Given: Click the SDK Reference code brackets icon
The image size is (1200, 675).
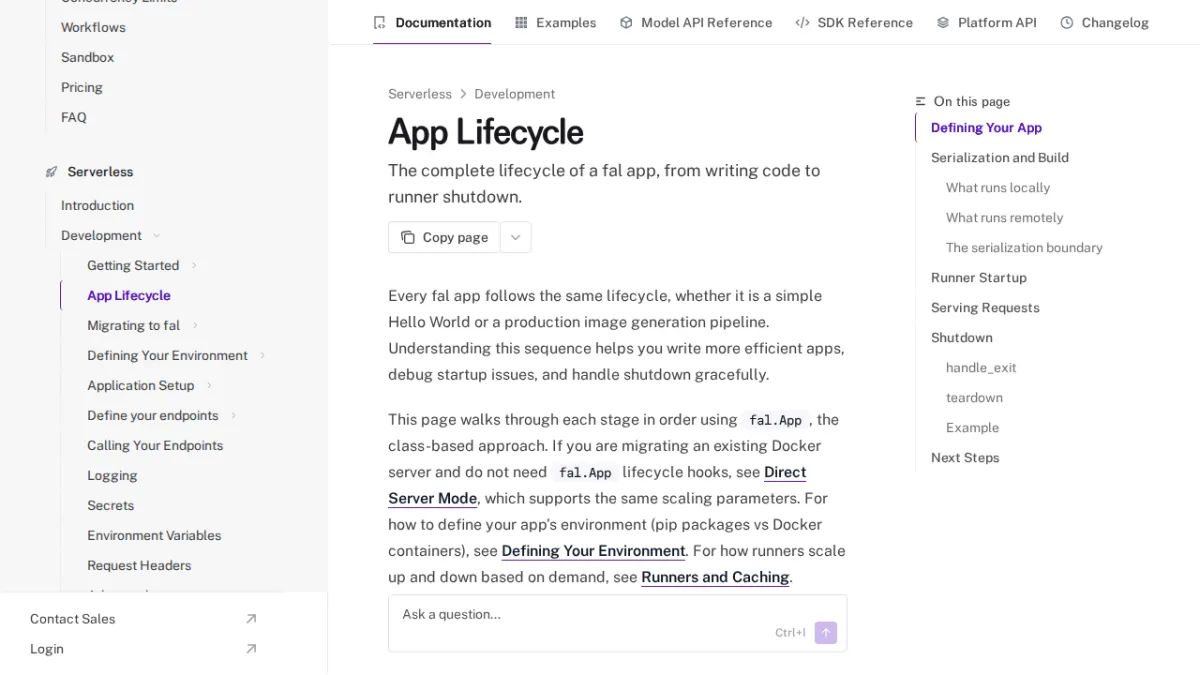Looking at the screenshot, I should [x=802, y=22].
